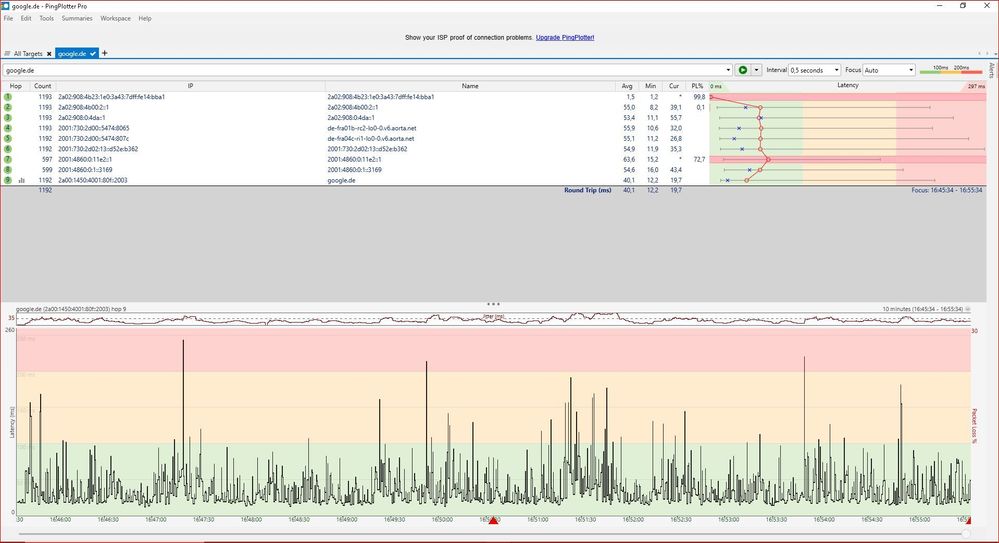Click the PingPlotter Pro app icon
The height and width of the screenshot is (543, 999).
pos(7,5)
